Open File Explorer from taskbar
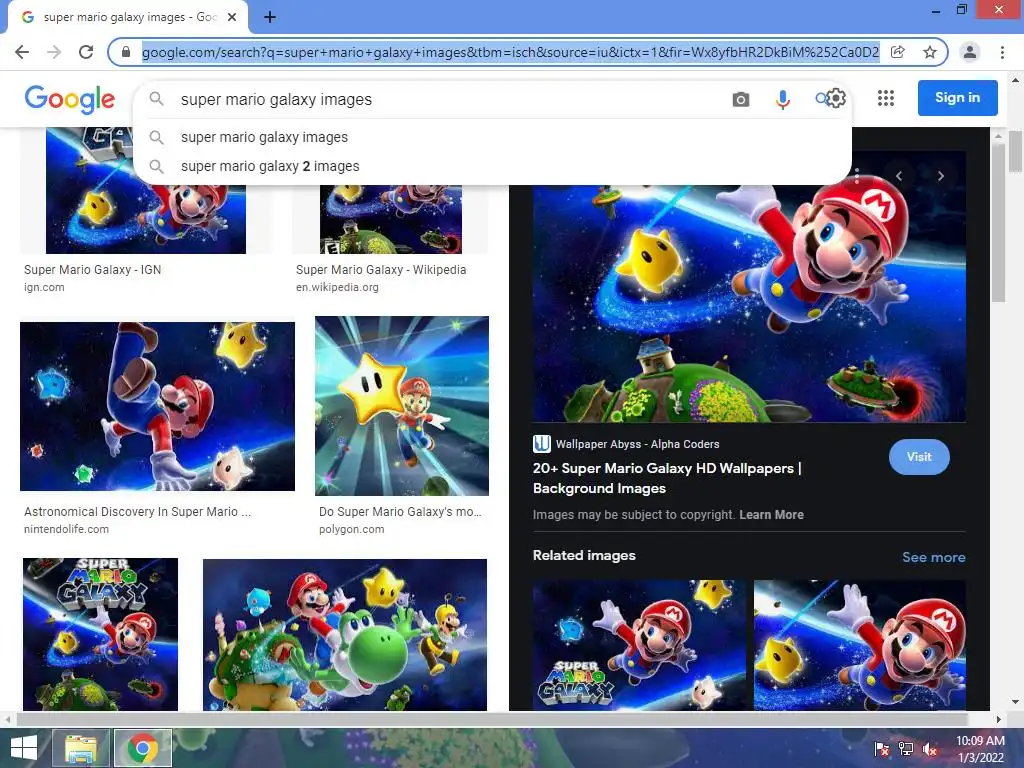Screen dimensions: 1024x768 click(81, 748)
